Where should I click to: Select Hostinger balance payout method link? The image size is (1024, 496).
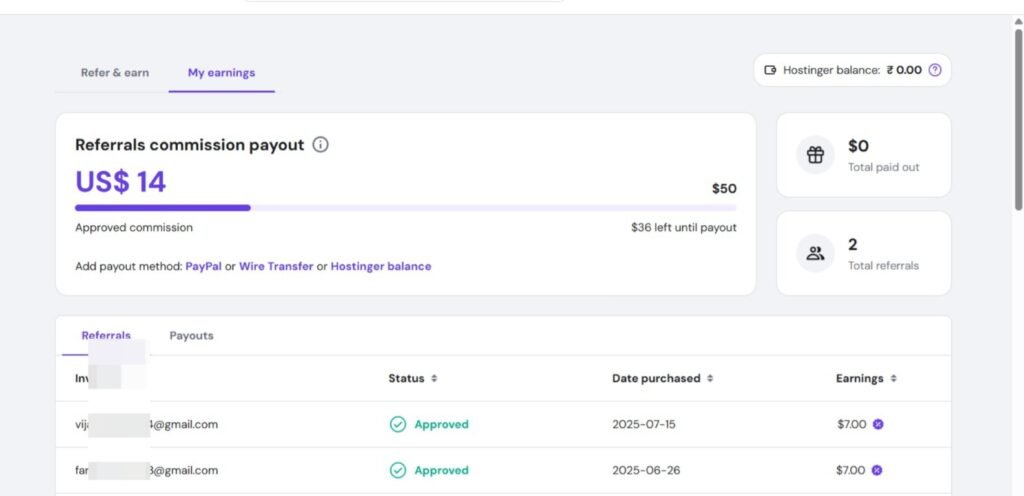coord(381,267)
